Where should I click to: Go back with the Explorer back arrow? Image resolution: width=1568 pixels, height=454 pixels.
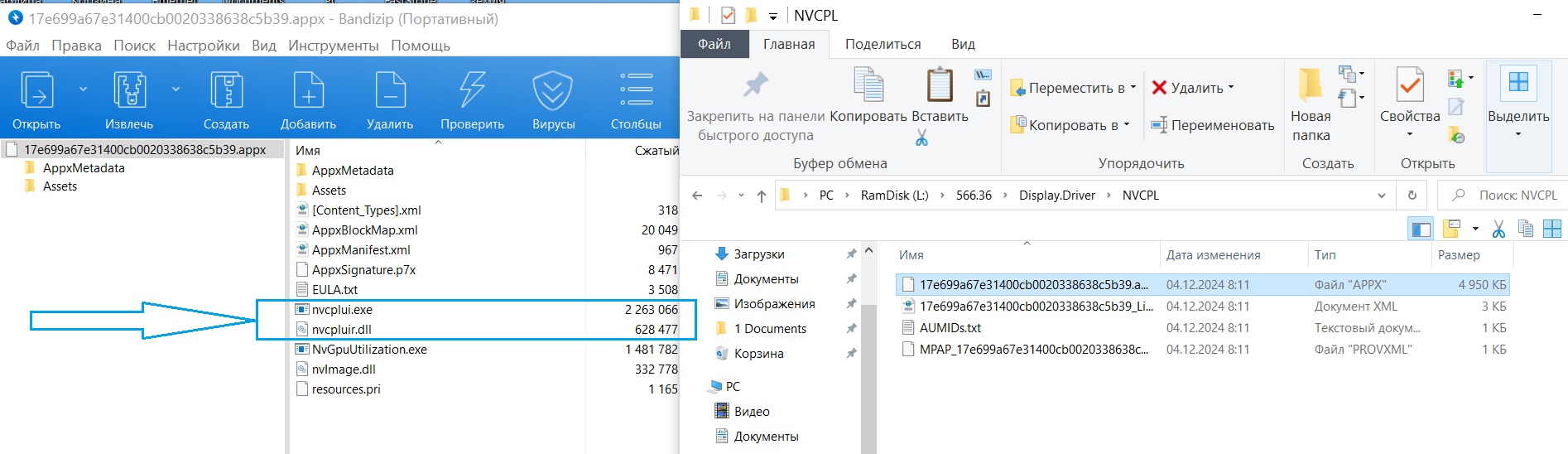(697, 196)
